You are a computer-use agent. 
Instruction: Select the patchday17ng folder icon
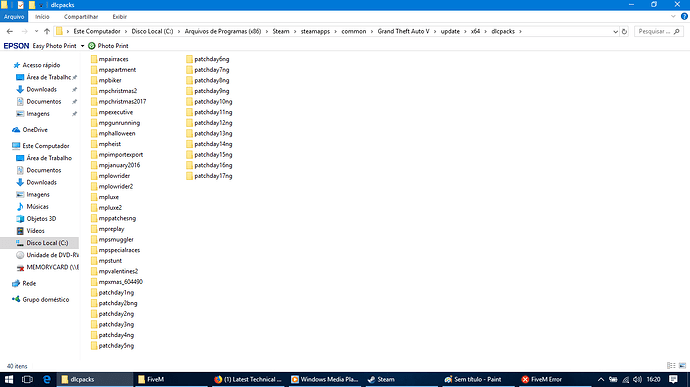coord(189,176)
